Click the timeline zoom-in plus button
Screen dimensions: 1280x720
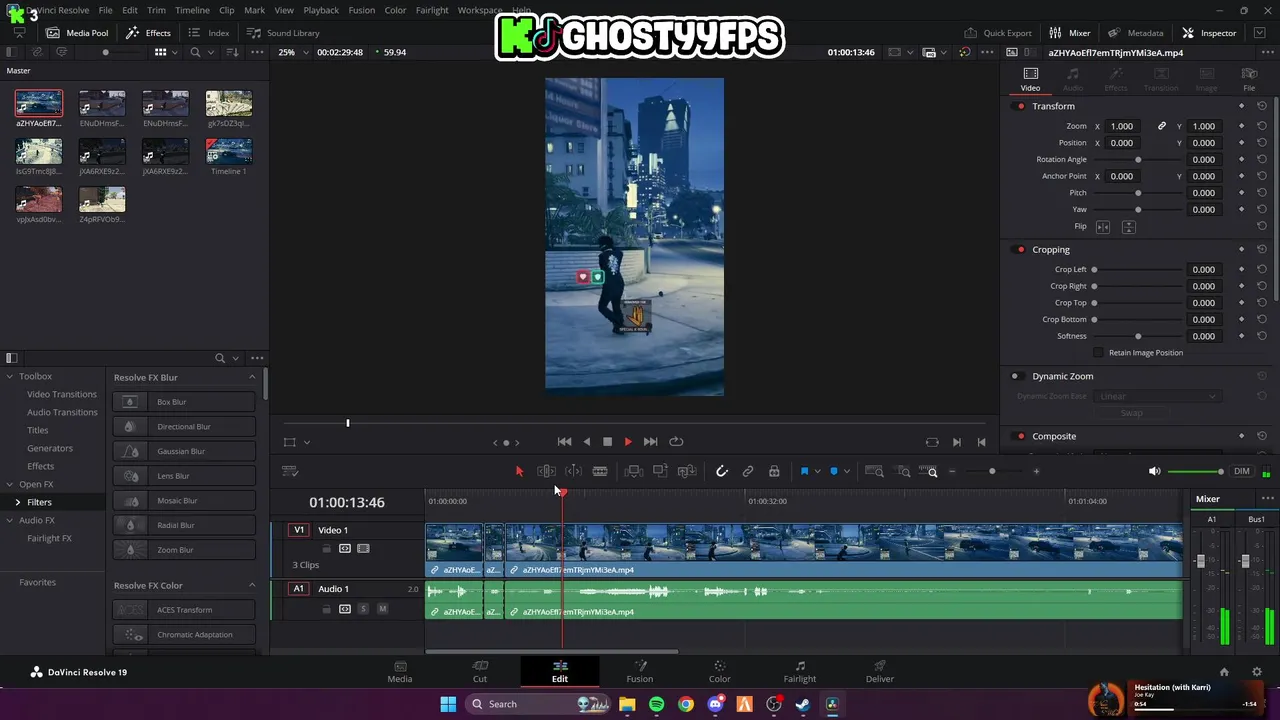(x=1036, y=471)
